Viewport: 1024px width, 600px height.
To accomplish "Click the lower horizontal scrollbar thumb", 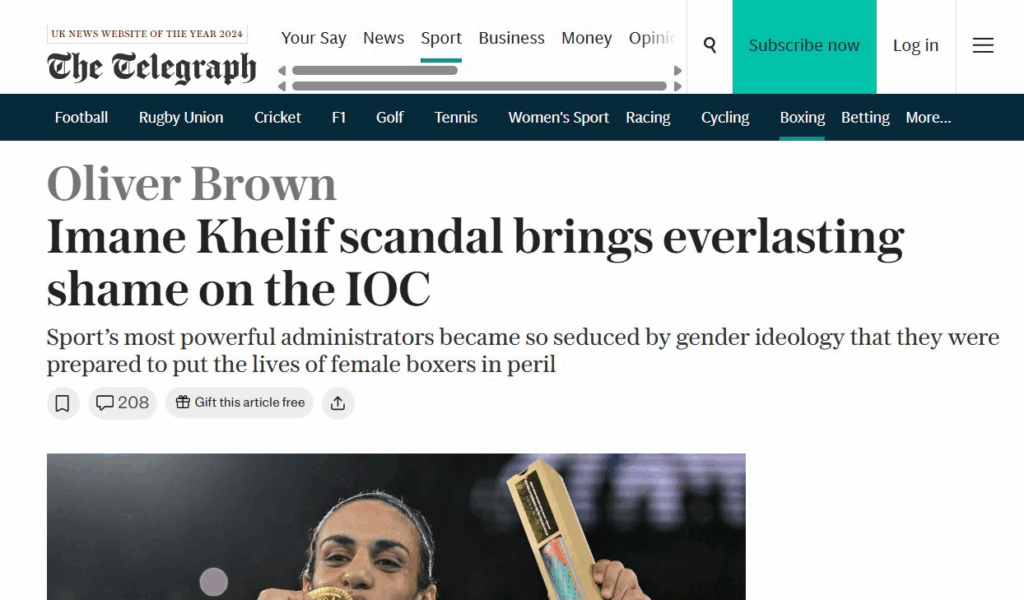I will pyautogui.click(x=479, y=86).
